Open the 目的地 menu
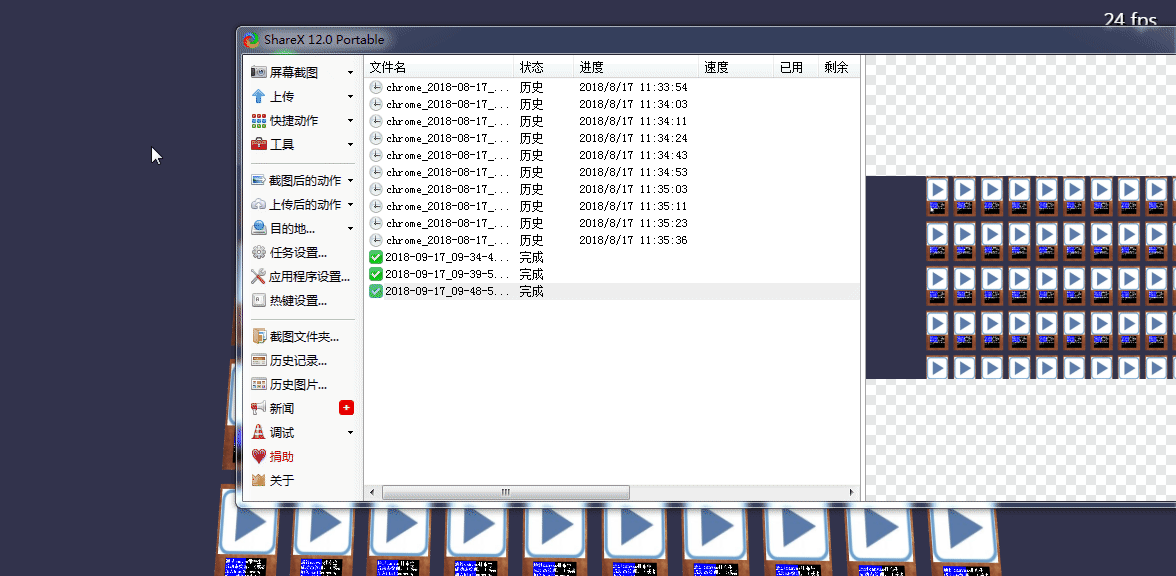The width and height of the screenshot is (1176, 576). pyautogui.click(x=302, y=229)
